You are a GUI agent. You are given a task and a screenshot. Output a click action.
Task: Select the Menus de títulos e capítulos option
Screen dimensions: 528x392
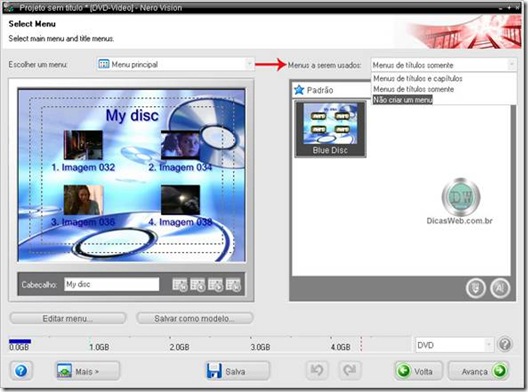coord(418,78)
